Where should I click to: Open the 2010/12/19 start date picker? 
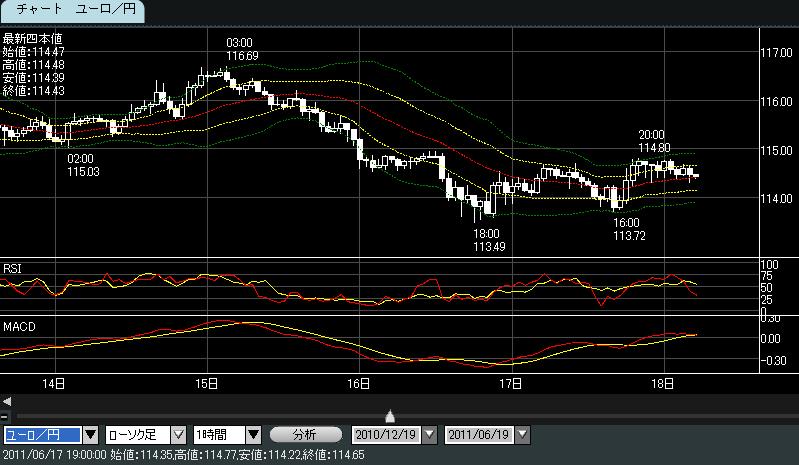pos(430,434)
